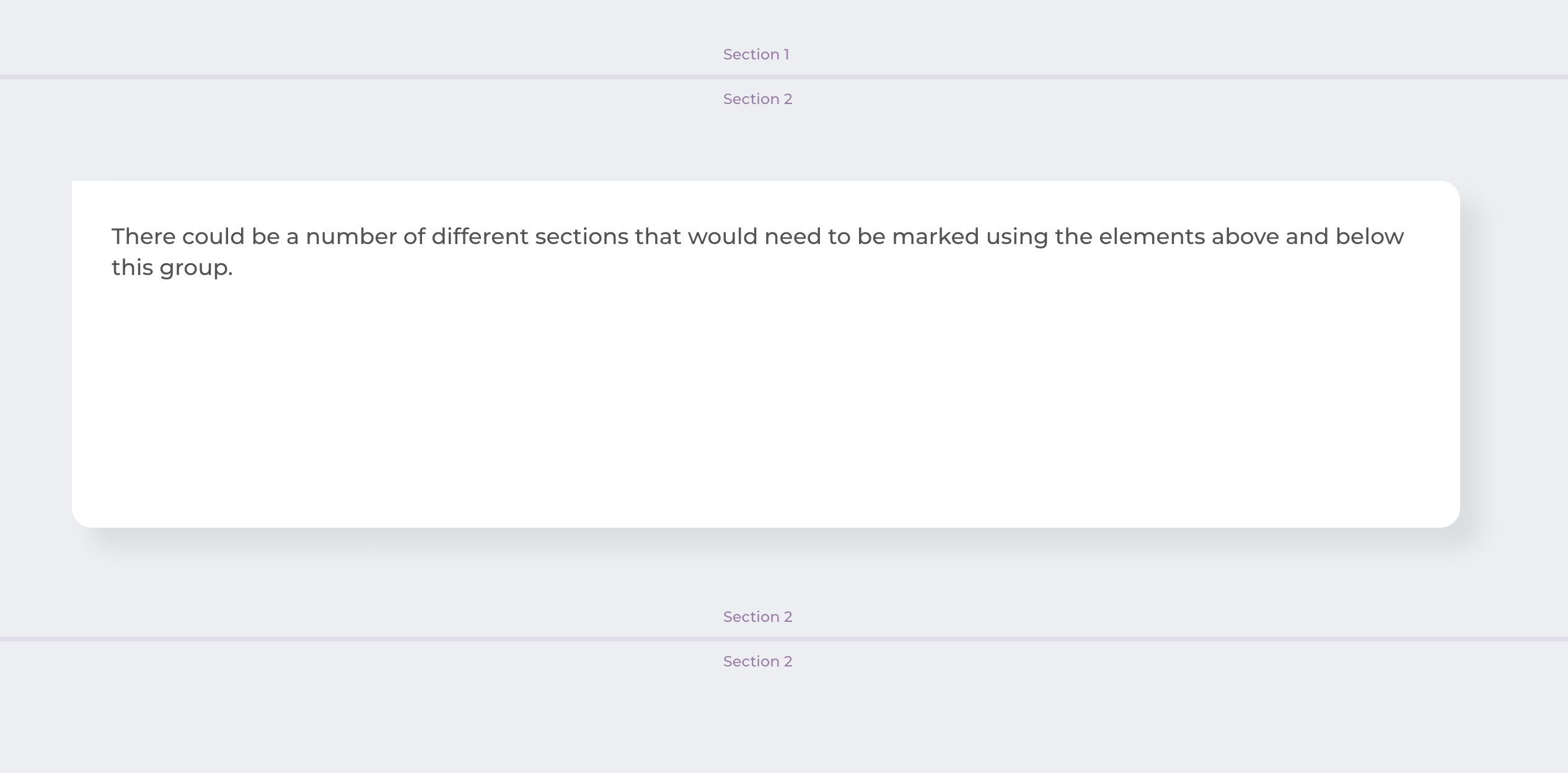
Task: Click the divider line between the two lower Section 2 labels
Action: [784, 639]
